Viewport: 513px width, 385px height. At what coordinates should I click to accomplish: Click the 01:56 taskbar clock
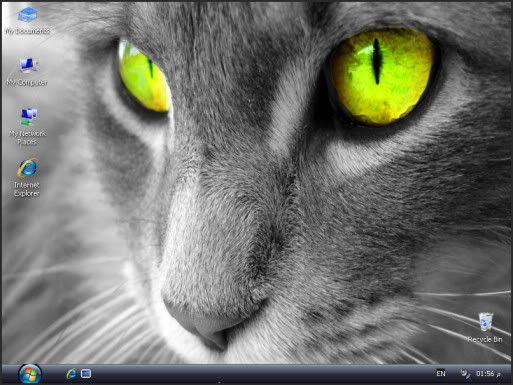pyautogui.click(x=485, y=374)
